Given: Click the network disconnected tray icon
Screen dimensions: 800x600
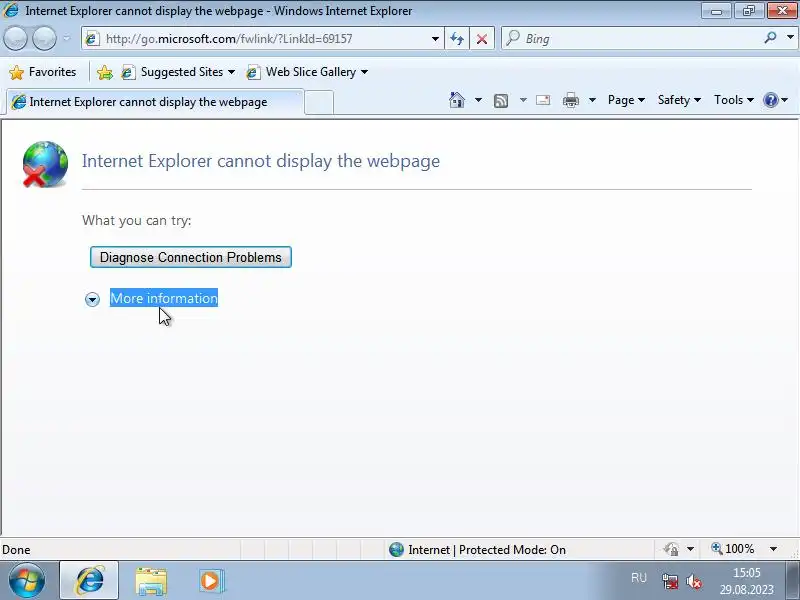Looking at the screenshot, I should [x=669, y=581].
